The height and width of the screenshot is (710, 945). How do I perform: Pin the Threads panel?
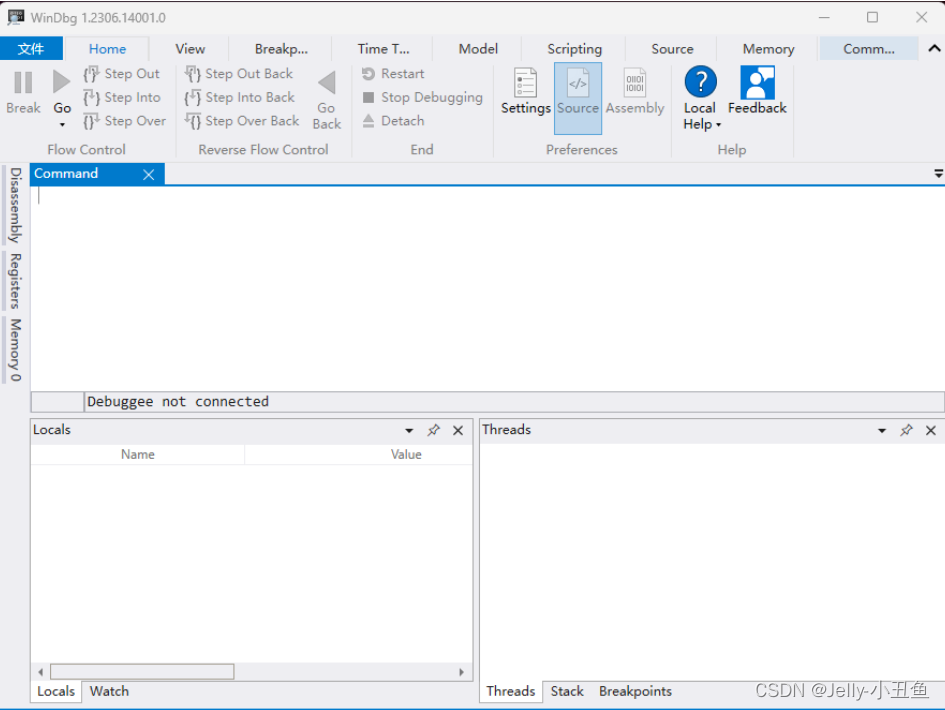(x=906, y=430)
